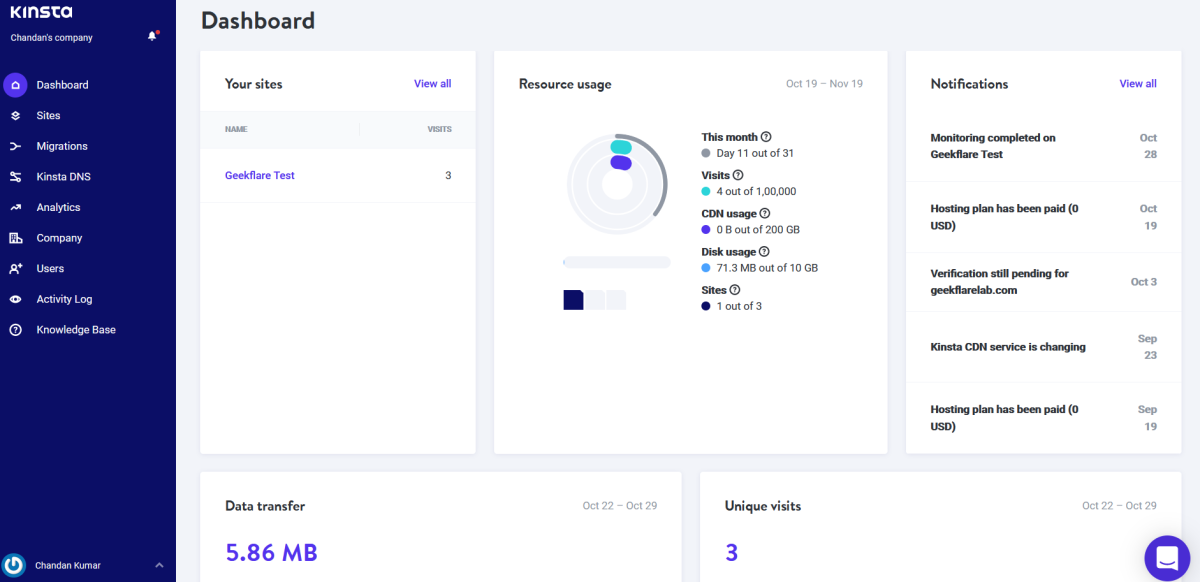
Task: Select the Analytics chart icon
Action: click(x=14, y=207)
